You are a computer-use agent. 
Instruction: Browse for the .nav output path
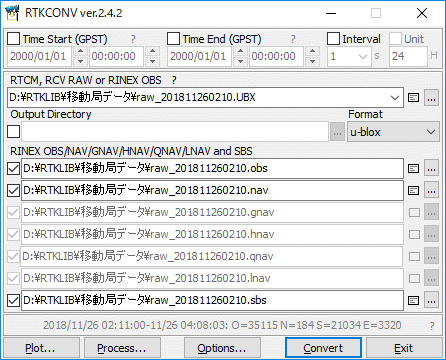tap(431, 190)
